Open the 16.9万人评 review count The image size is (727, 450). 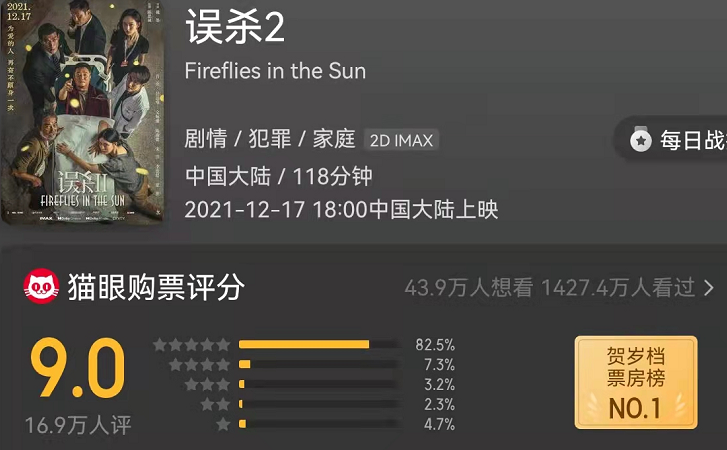coord(78,425)
